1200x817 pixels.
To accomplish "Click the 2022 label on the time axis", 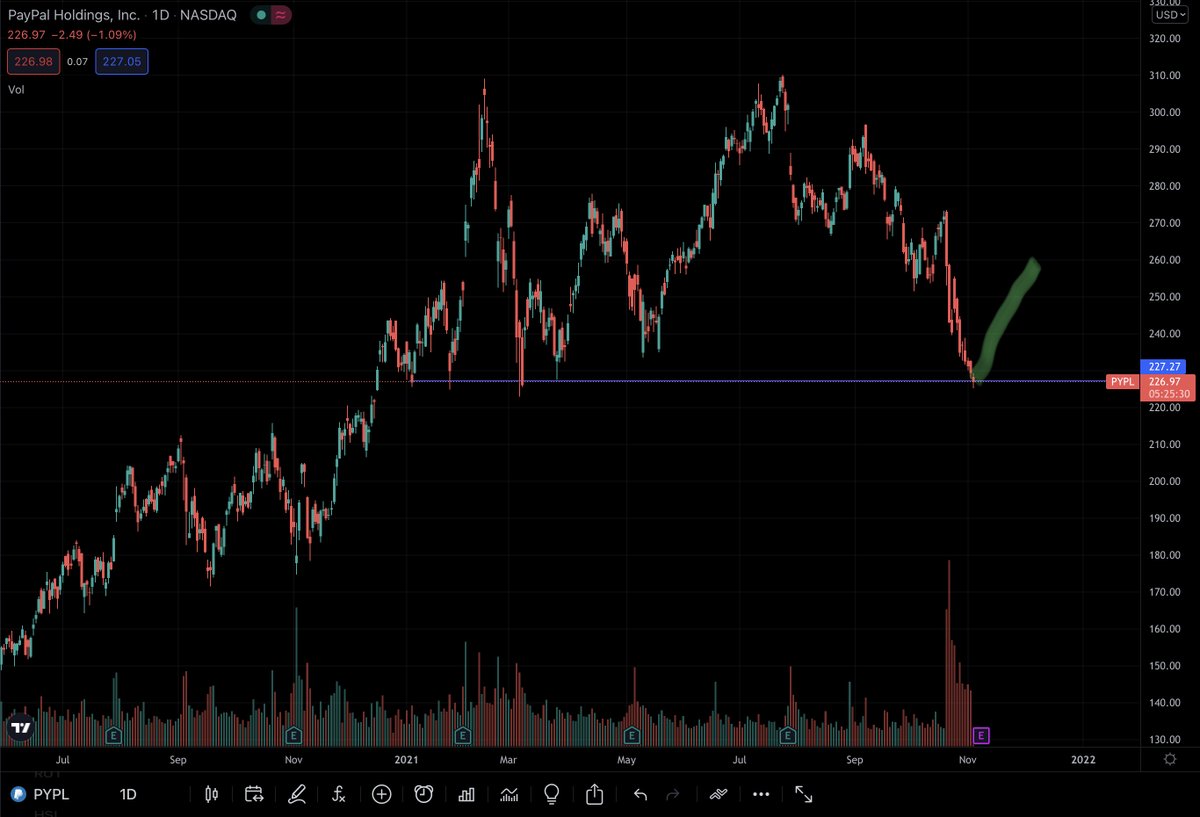I will coord(1083,760).
